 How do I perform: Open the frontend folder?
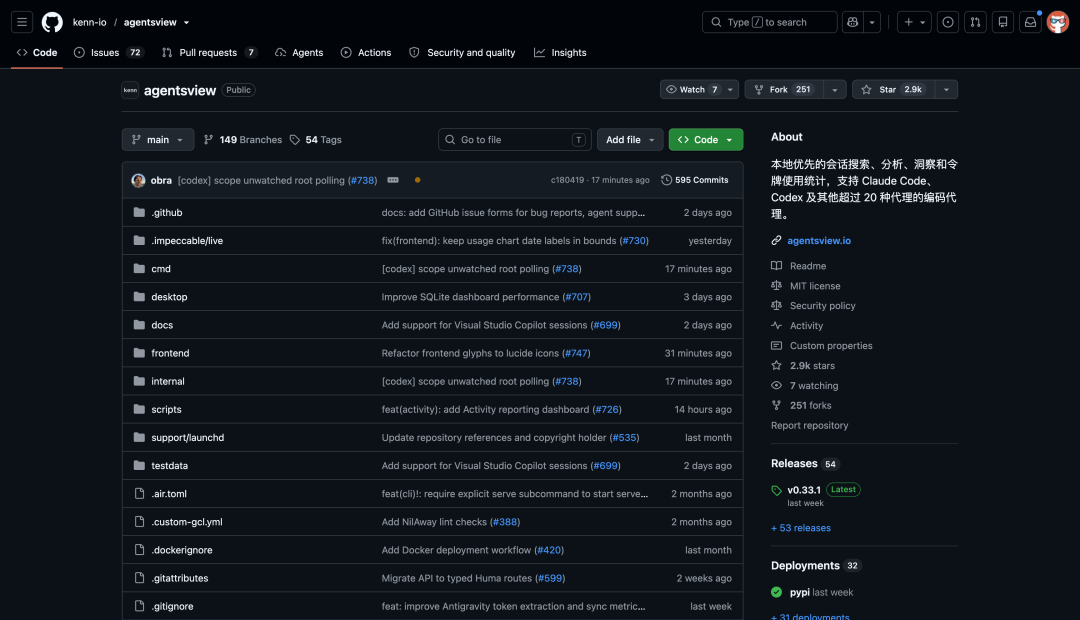170,353
